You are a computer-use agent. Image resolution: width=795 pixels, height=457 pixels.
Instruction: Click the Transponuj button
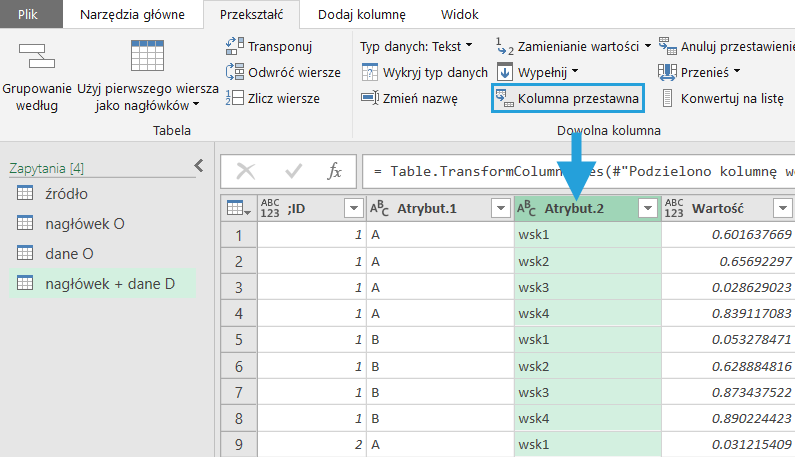click(x=270, y=46)
